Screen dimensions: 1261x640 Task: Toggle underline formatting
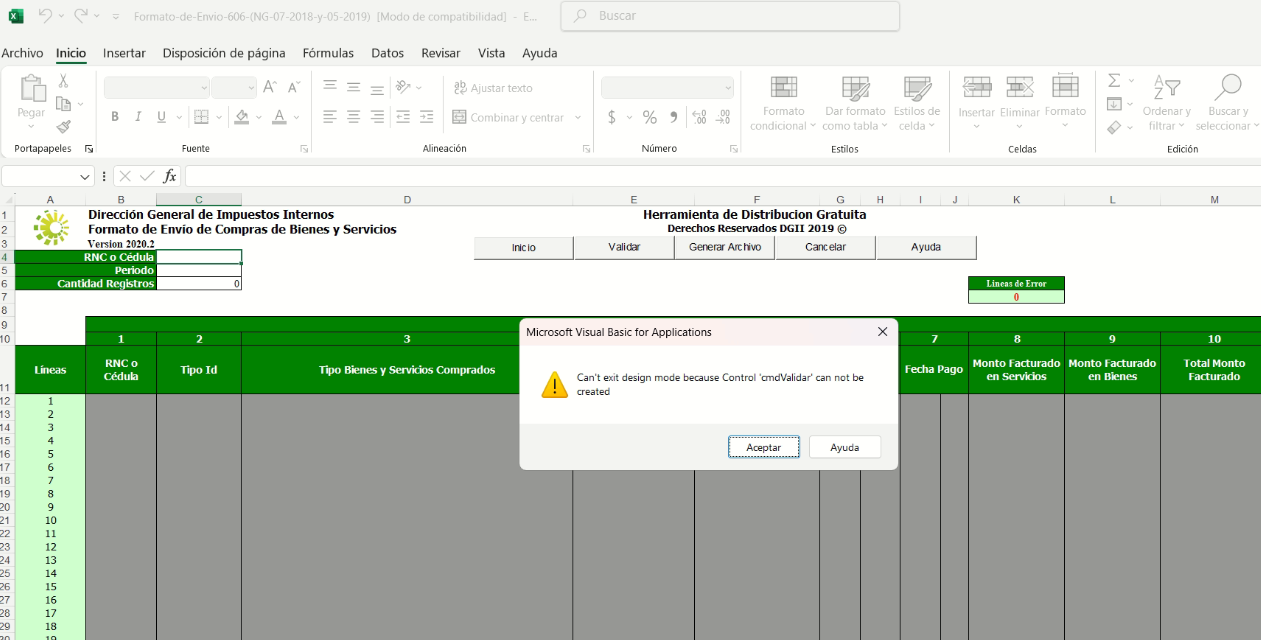click(x=161, y=117)
